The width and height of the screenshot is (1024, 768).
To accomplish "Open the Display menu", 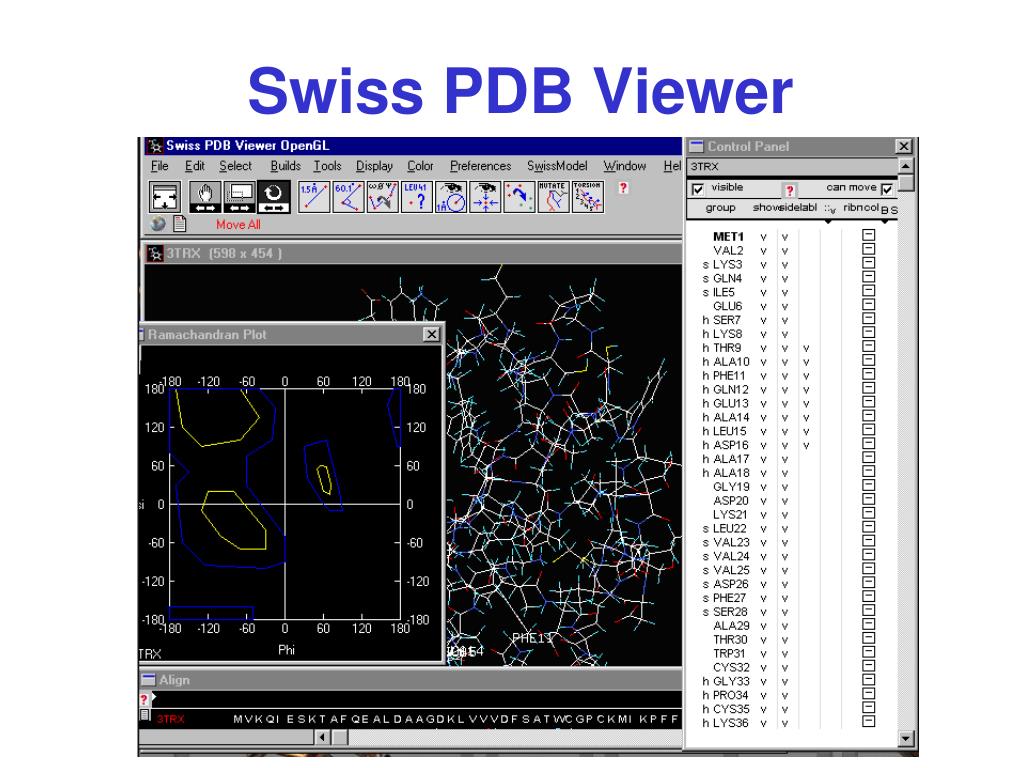I will pos(374,166).
